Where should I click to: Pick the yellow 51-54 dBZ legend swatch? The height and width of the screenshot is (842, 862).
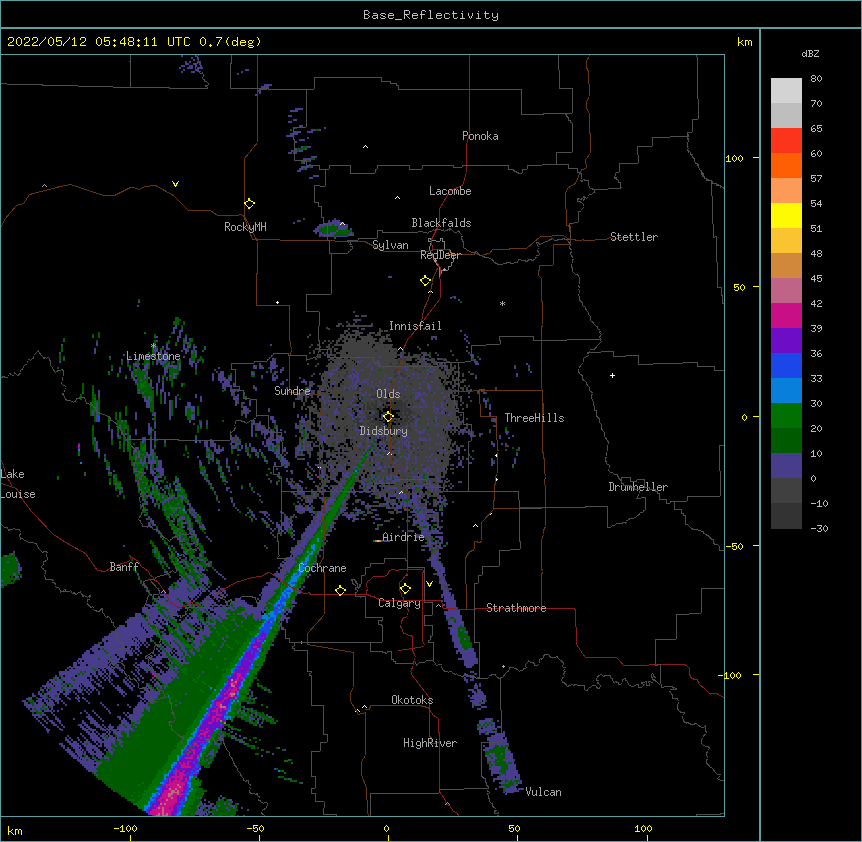click(786, 215)
